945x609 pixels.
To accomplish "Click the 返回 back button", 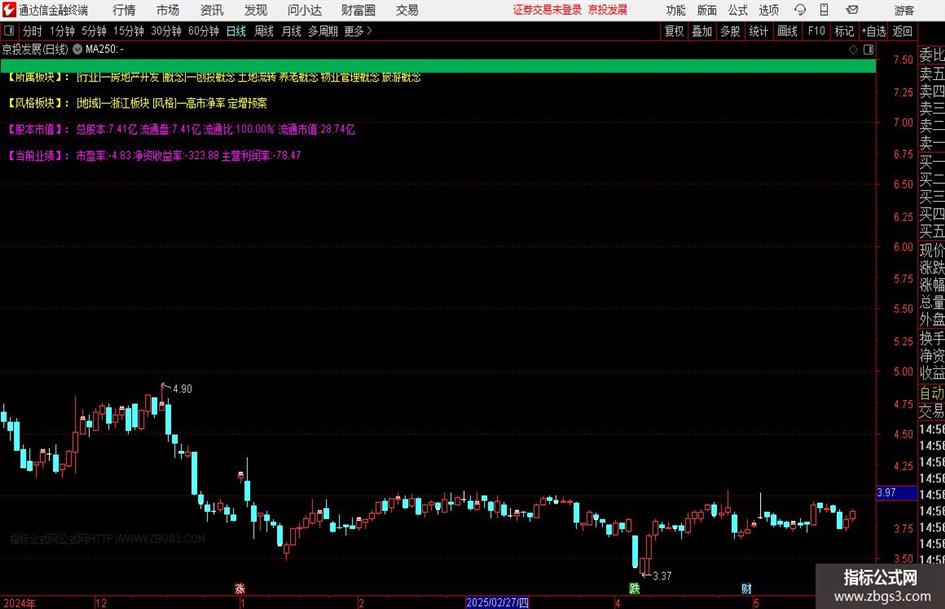I will (x=902, y=31).
